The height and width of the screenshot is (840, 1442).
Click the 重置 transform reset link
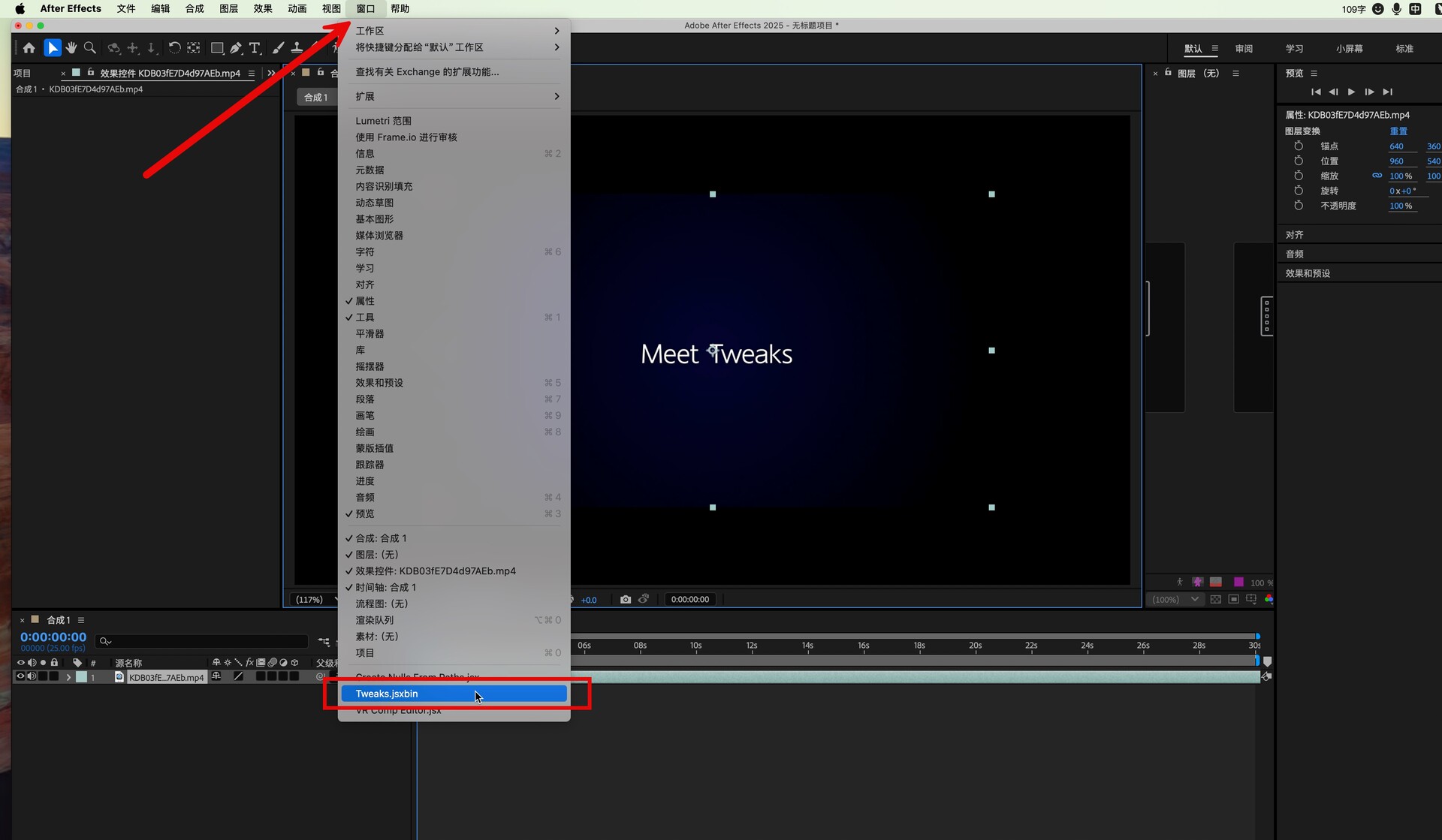1398,131
